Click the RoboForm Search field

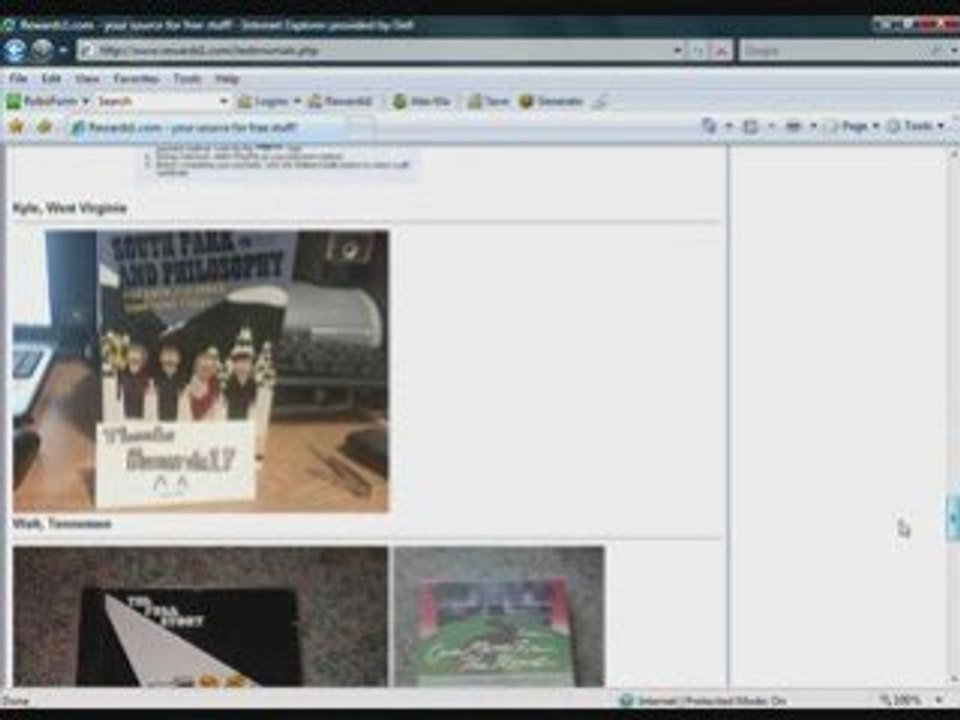click(156, 102)
